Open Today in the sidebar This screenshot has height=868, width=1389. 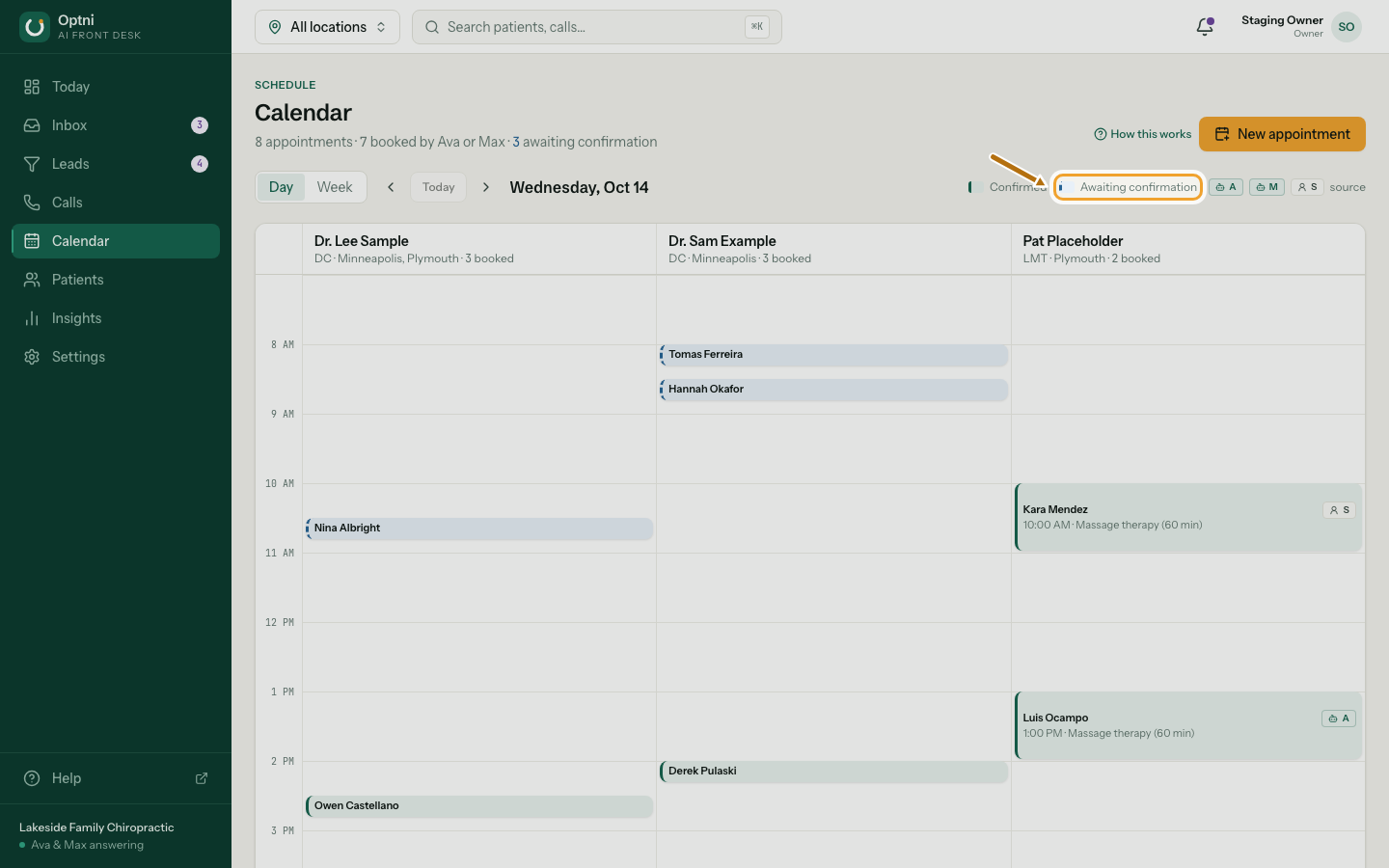116,87
